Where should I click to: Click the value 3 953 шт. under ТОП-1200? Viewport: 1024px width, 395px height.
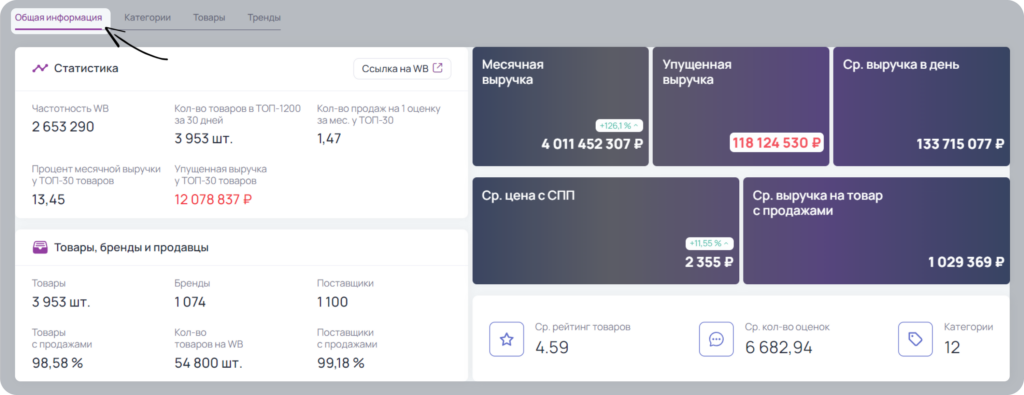click(204, 138)
